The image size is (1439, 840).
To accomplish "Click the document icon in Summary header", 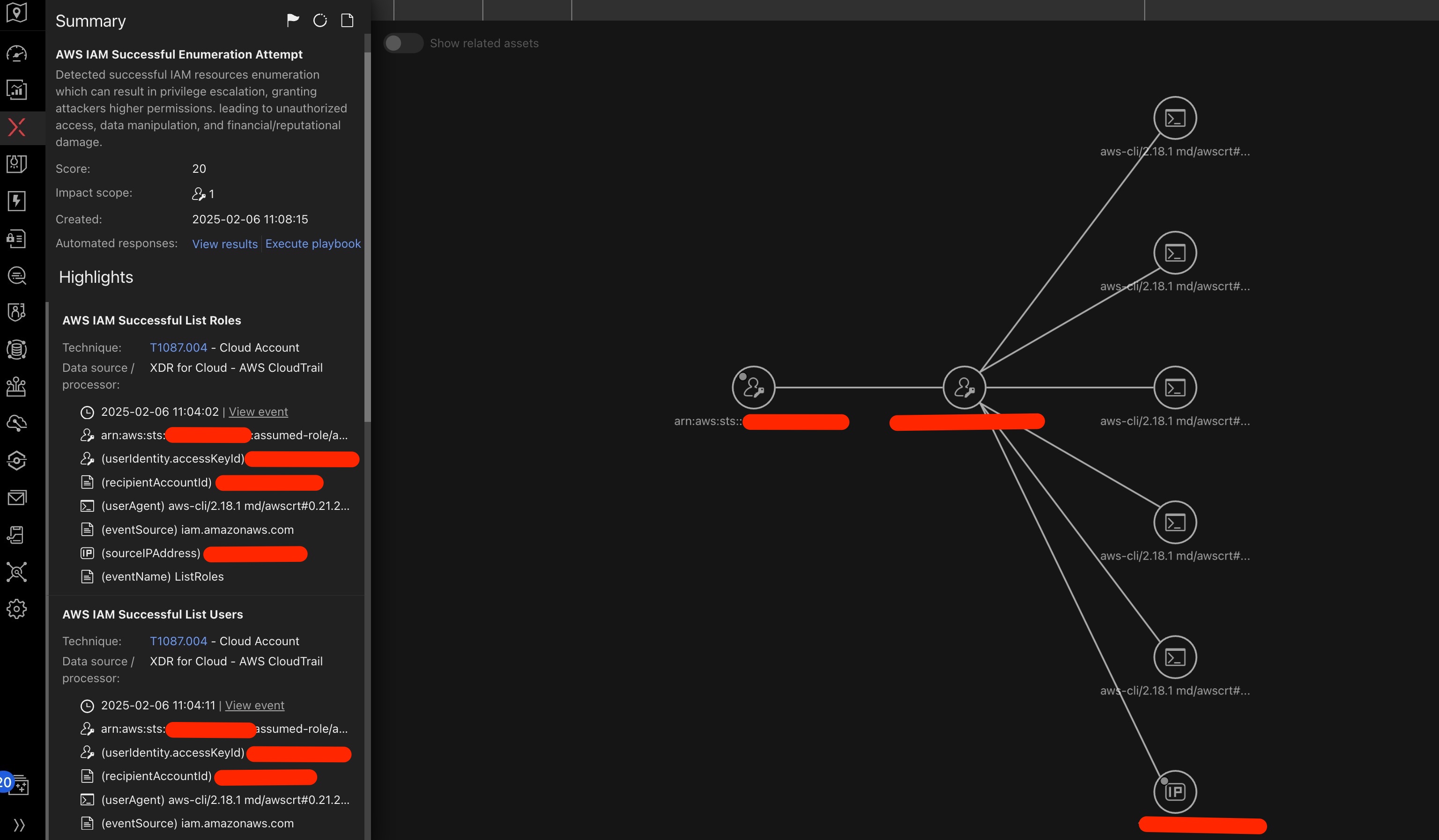I will click(x=347, y=21).
